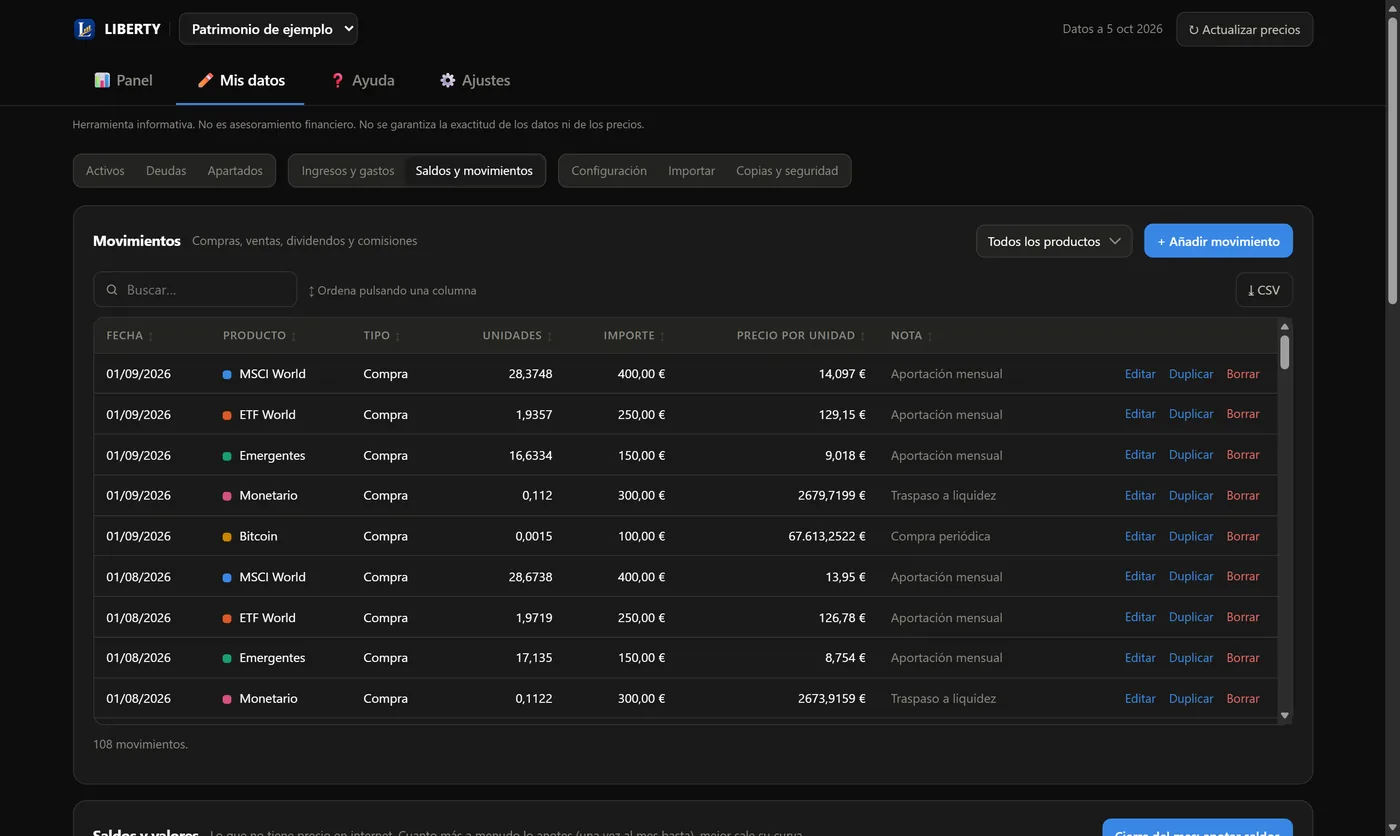The width and height of the screenshot is (1400, 836).
Task: Select the Mis datos tab
Action: [240, 80]
